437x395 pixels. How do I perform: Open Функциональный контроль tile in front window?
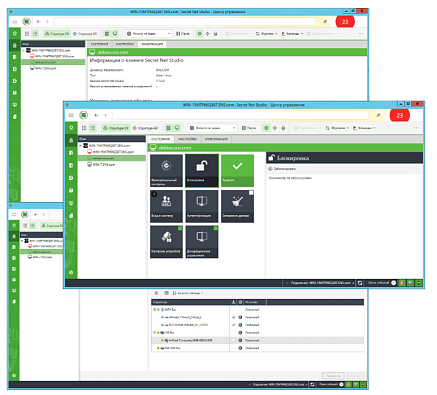pos(166,170)
